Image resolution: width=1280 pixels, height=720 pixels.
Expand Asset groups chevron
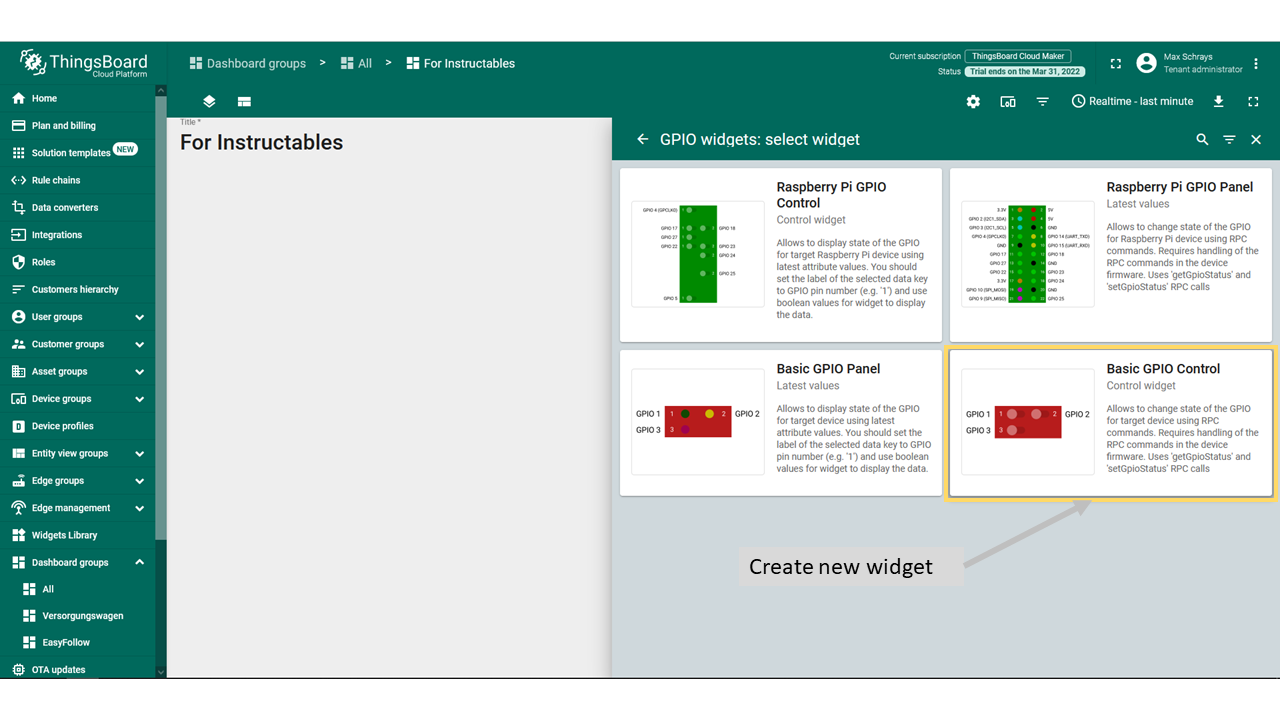point(139,371)
